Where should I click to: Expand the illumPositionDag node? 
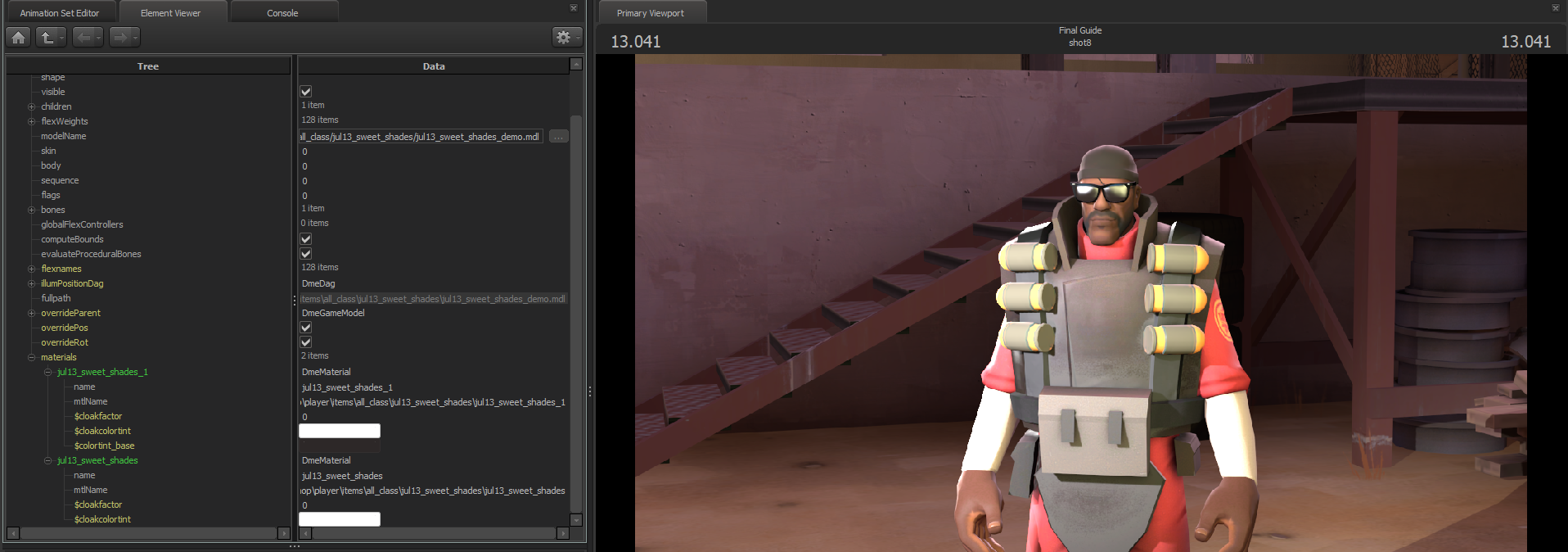pyautogui.click(x=32, y=283)
